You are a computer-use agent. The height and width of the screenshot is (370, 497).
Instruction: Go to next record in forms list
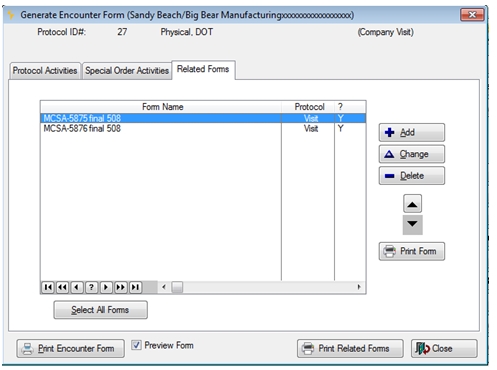(106, 287)
